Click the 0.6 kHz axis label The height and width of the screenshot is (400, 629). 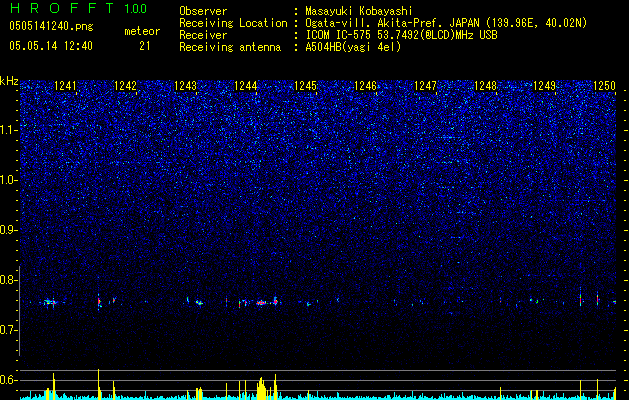coord(8,380)
